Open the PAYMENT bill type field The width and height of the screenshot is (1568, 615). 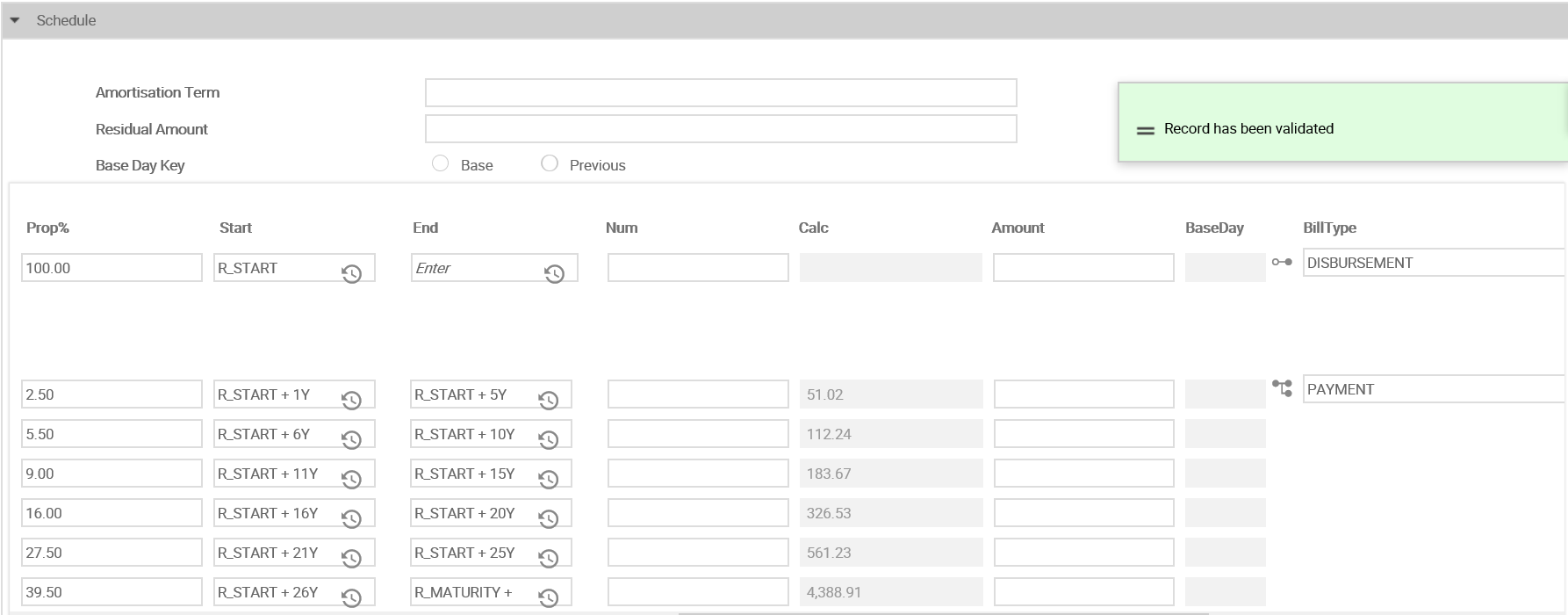(x=1433, y=389)
